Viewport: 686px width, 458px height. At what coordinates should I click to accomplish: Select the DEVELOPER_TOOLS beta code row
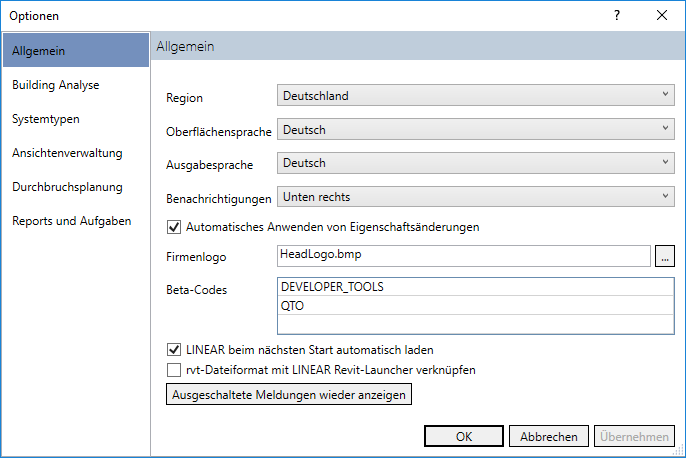[476, 287]
